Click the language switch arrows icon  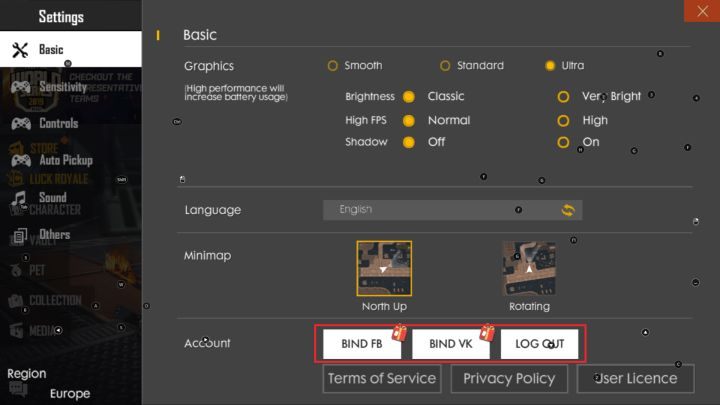pos(567,210)
